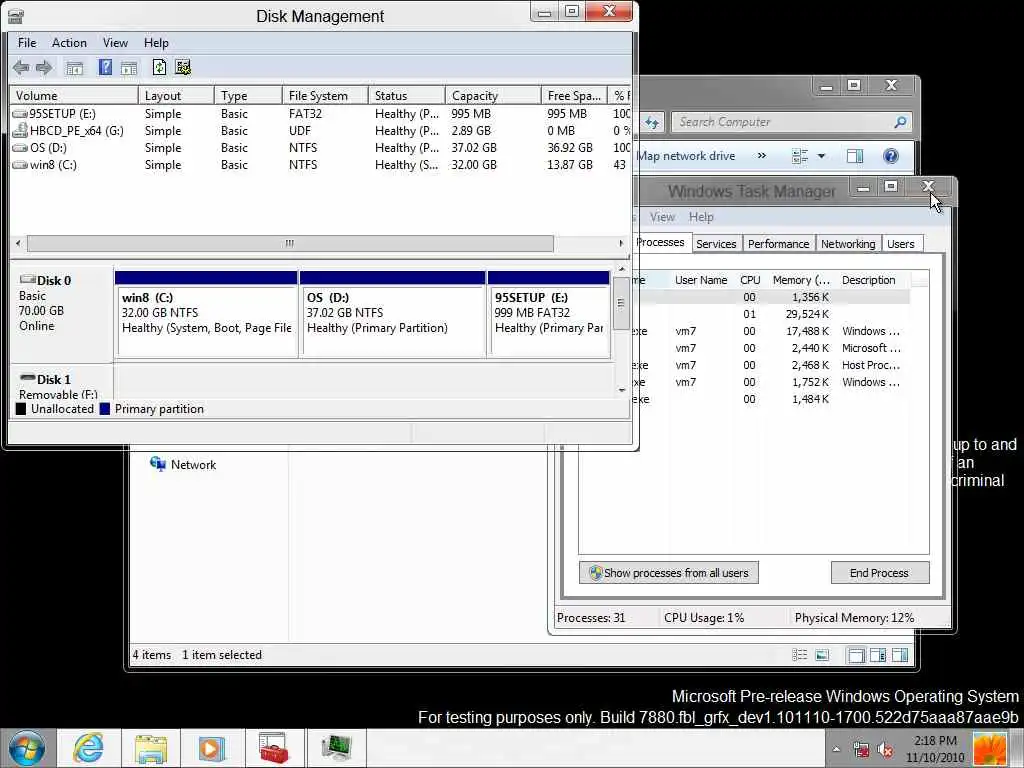The image size is (1024, 768).
Task: Click the Back arrow in Disk Management toolbar
Action: point(21,67)
